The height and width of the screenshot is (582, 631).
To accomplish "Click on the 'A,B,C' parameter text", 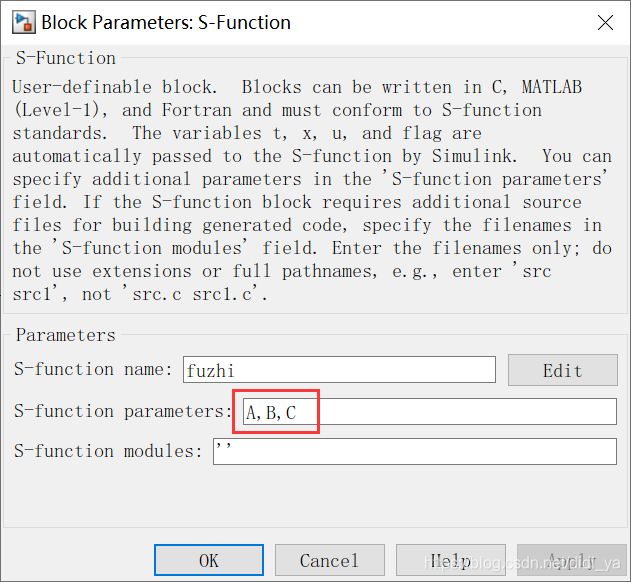I will (271, 413).
